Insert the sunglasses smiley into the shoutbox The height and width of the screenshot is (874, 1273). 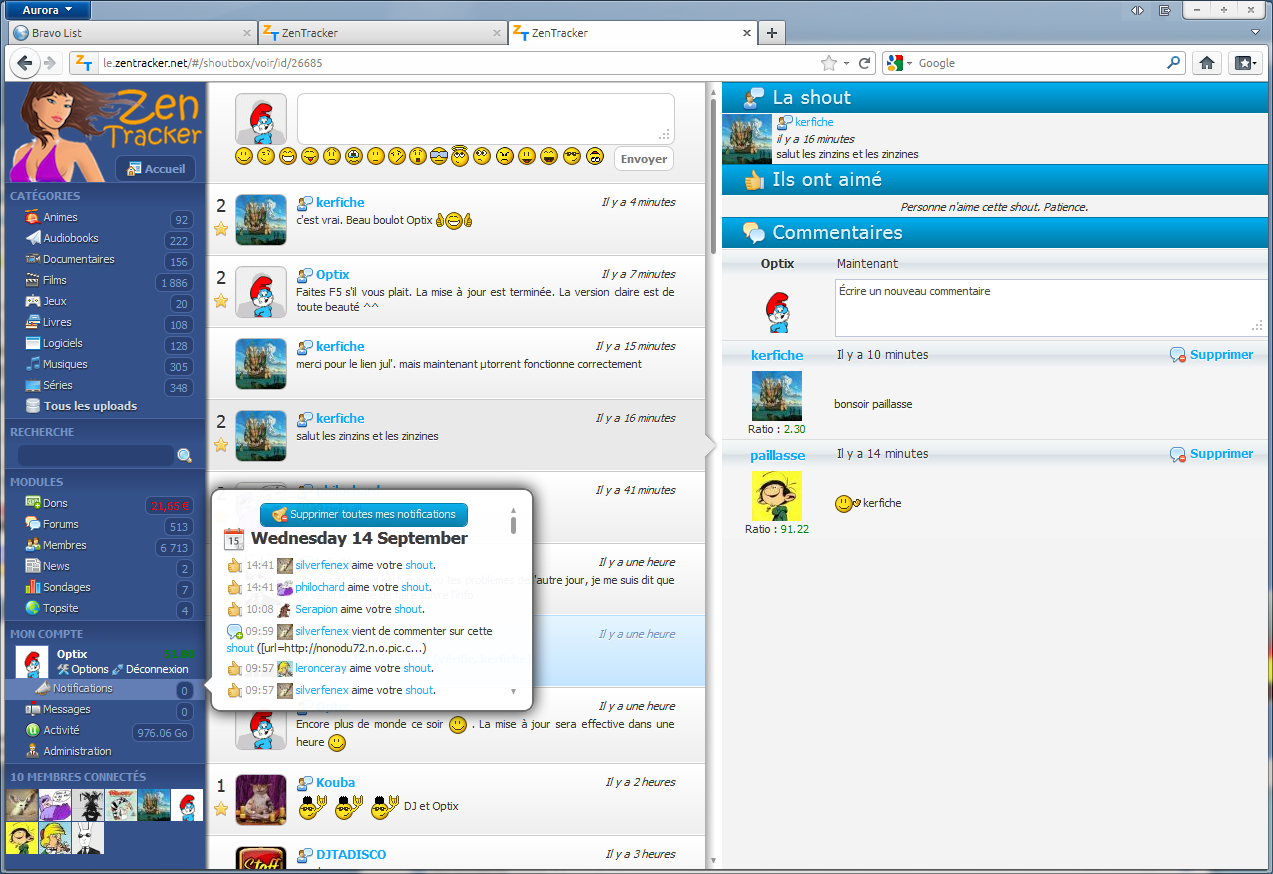click(572, 156)
